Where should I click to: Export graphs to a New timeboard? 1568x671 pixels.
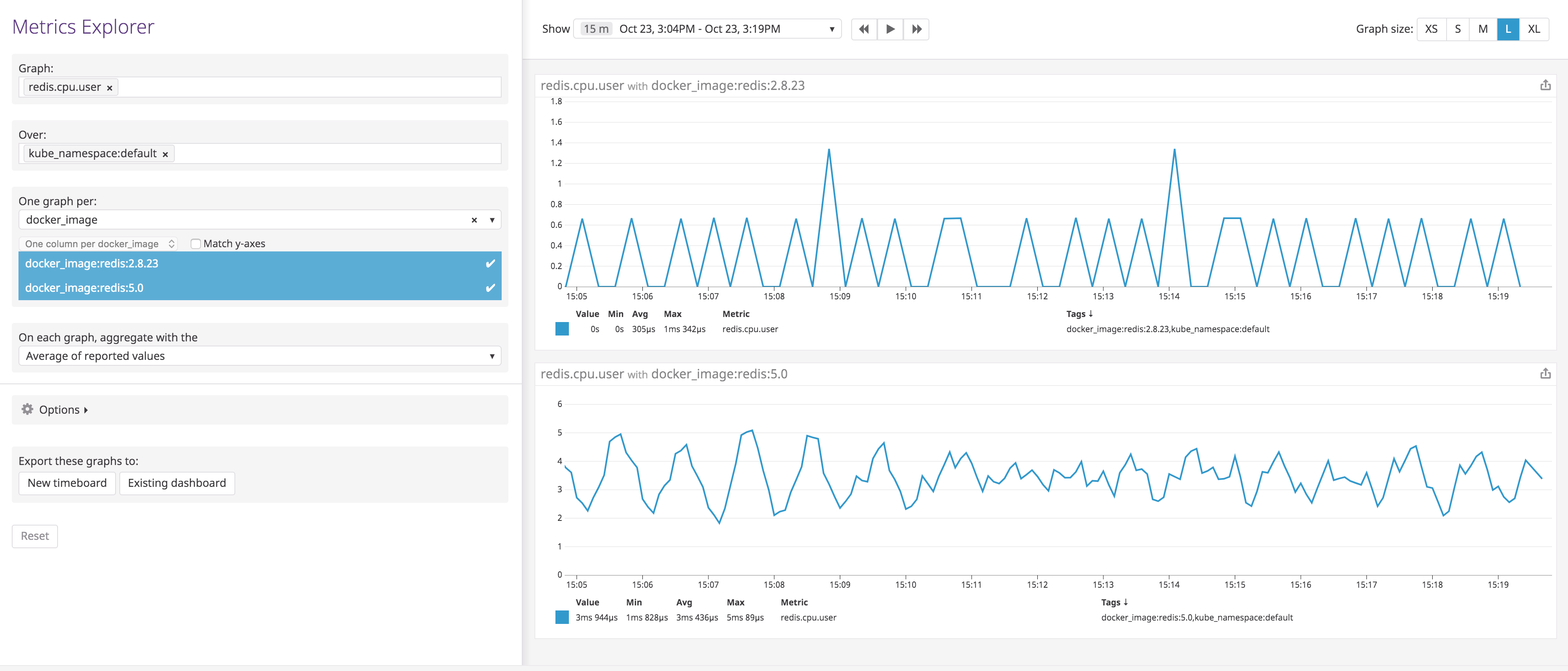tap(67, 483)
